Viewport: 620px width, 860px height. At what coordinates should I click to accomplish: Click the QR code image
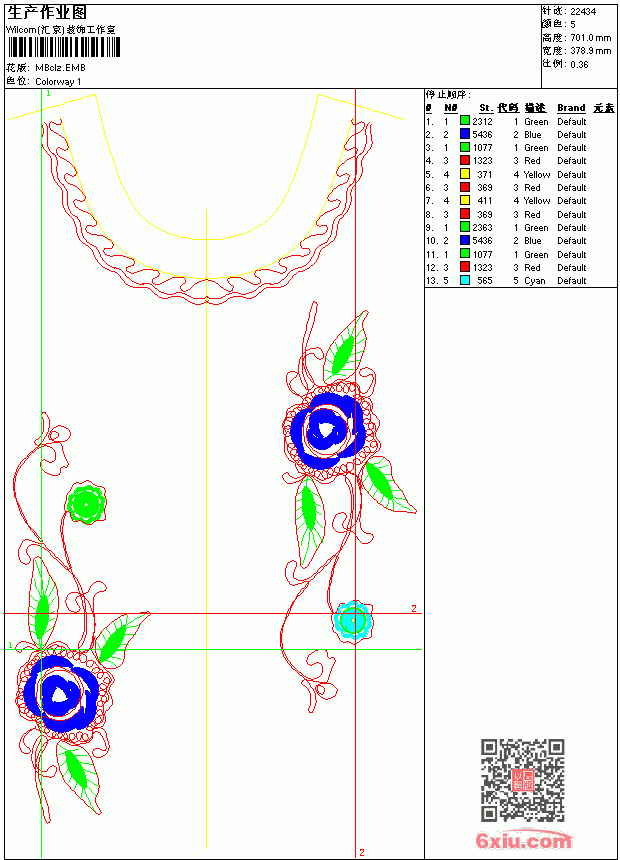click(522, 779)
